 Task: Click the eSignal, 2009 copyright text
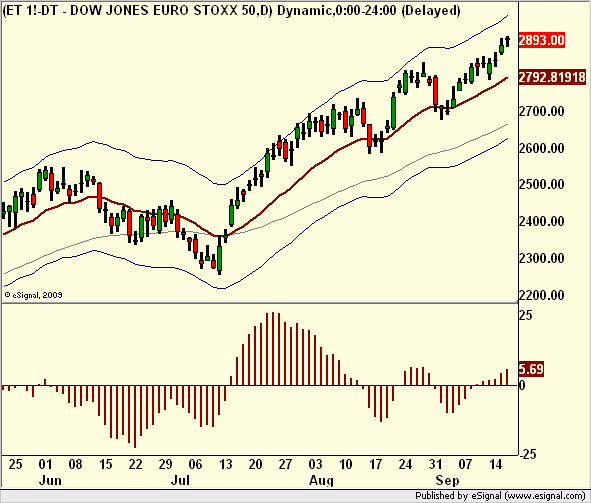[x=33, y=295]
